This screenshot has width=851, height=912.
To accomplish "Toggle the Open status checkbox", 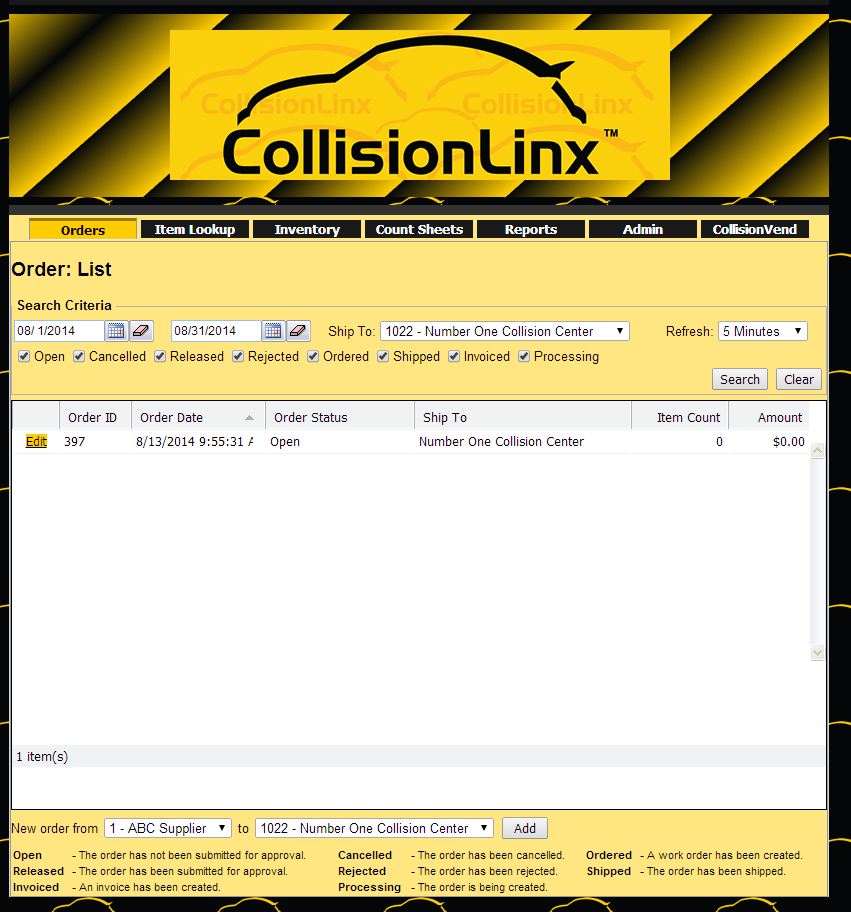I will click(24, 357).
